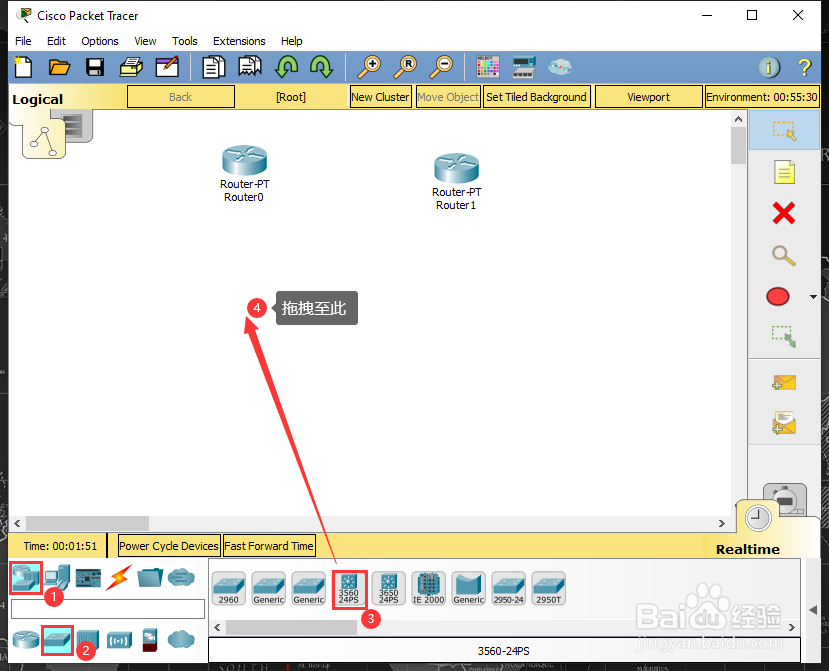Screen dimensions: 829x671
Task: Click the workspace horizontal scrollbar thumb
Action: [x=87, y=523]
